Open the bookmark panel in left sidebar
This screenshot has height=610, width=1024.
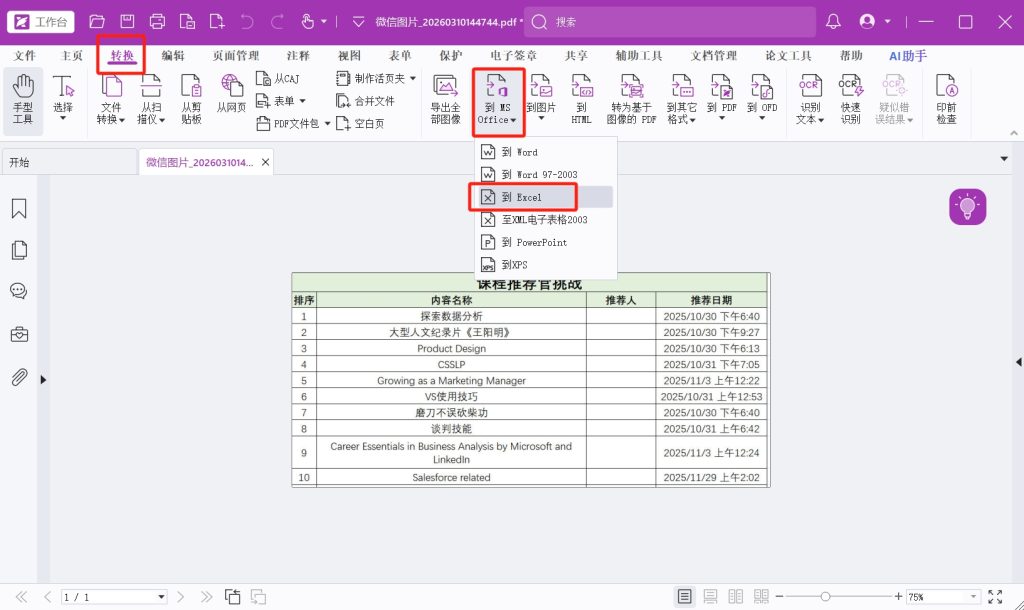click(18, 208)
